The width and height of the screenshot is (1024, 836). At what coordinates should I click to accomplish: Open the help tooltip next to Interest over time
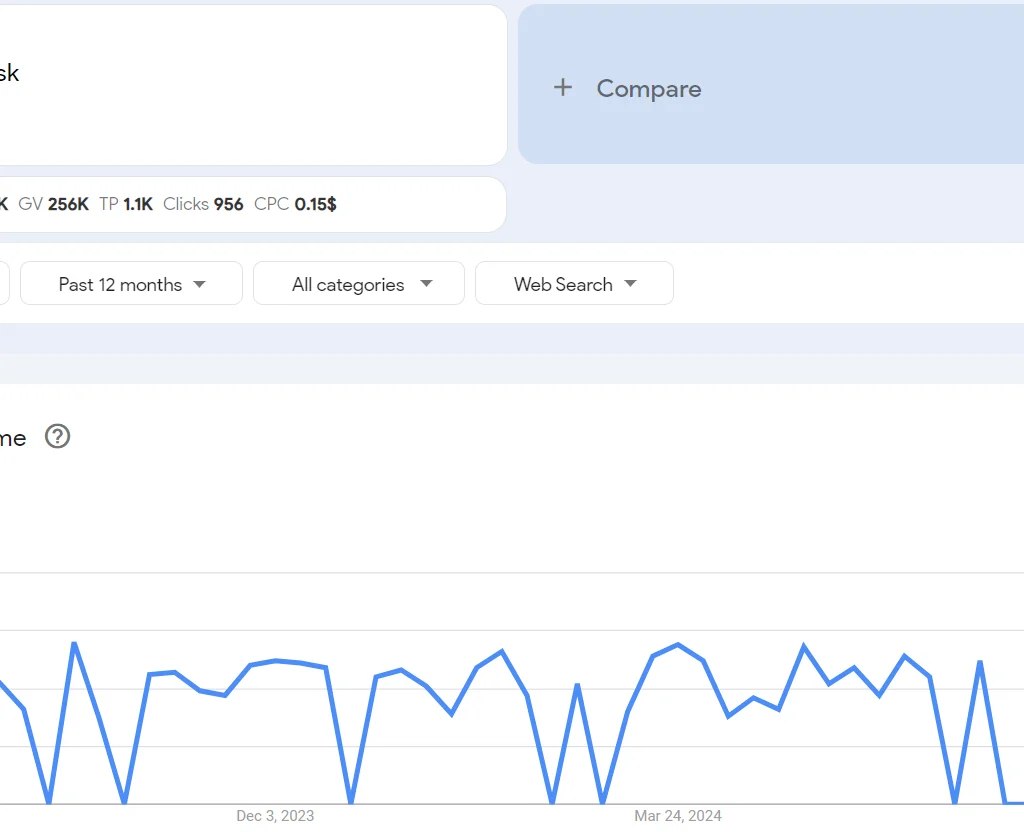[57, 437]
